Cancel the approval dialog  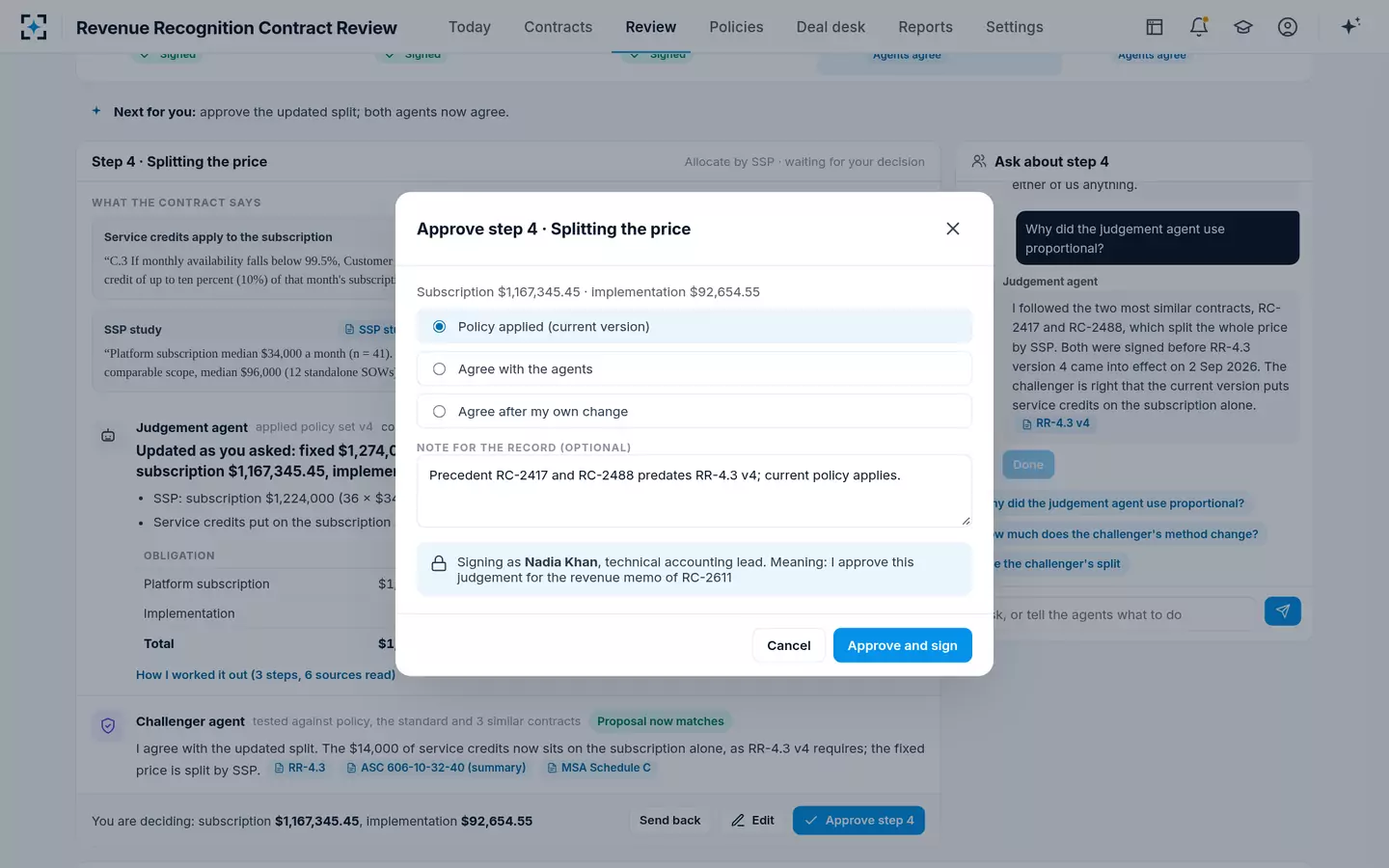(x=788, y=645)
